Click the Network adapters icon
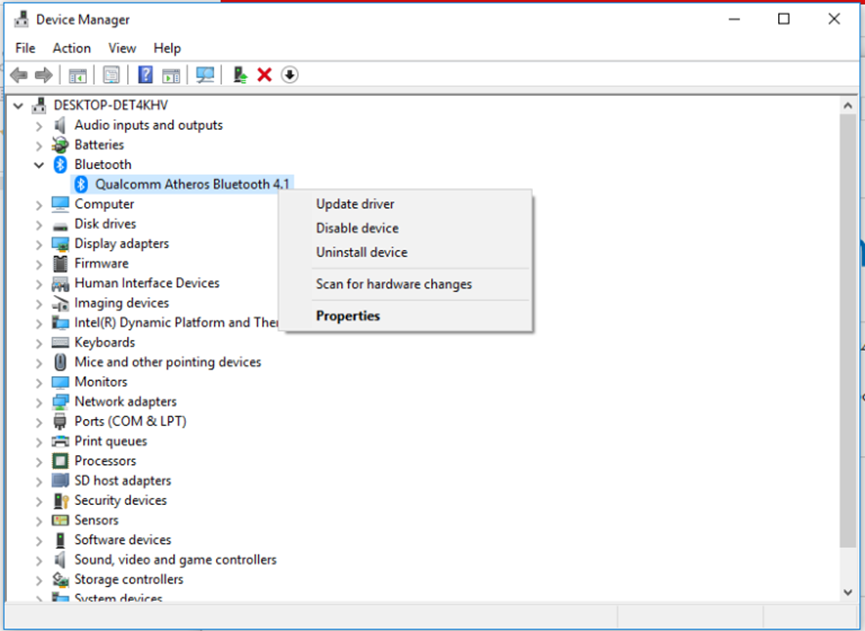865x631 pixels. click(x=60, y=402)
